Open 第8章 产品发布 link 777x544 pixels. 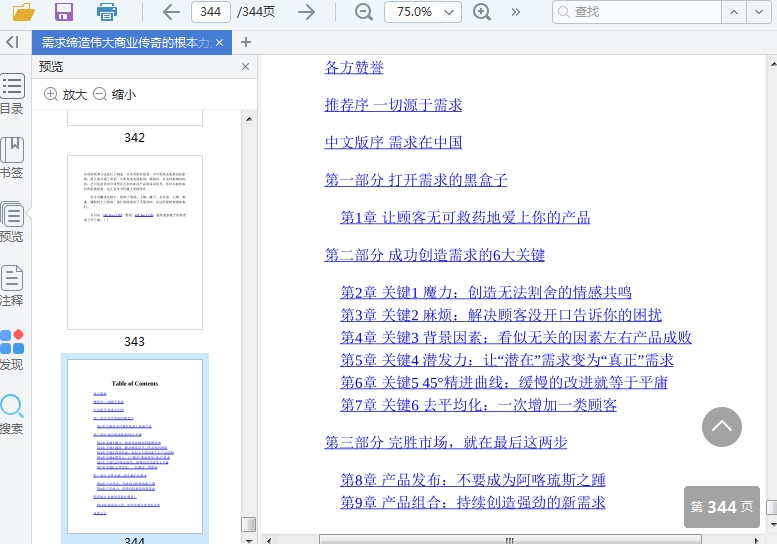(473, 480)
